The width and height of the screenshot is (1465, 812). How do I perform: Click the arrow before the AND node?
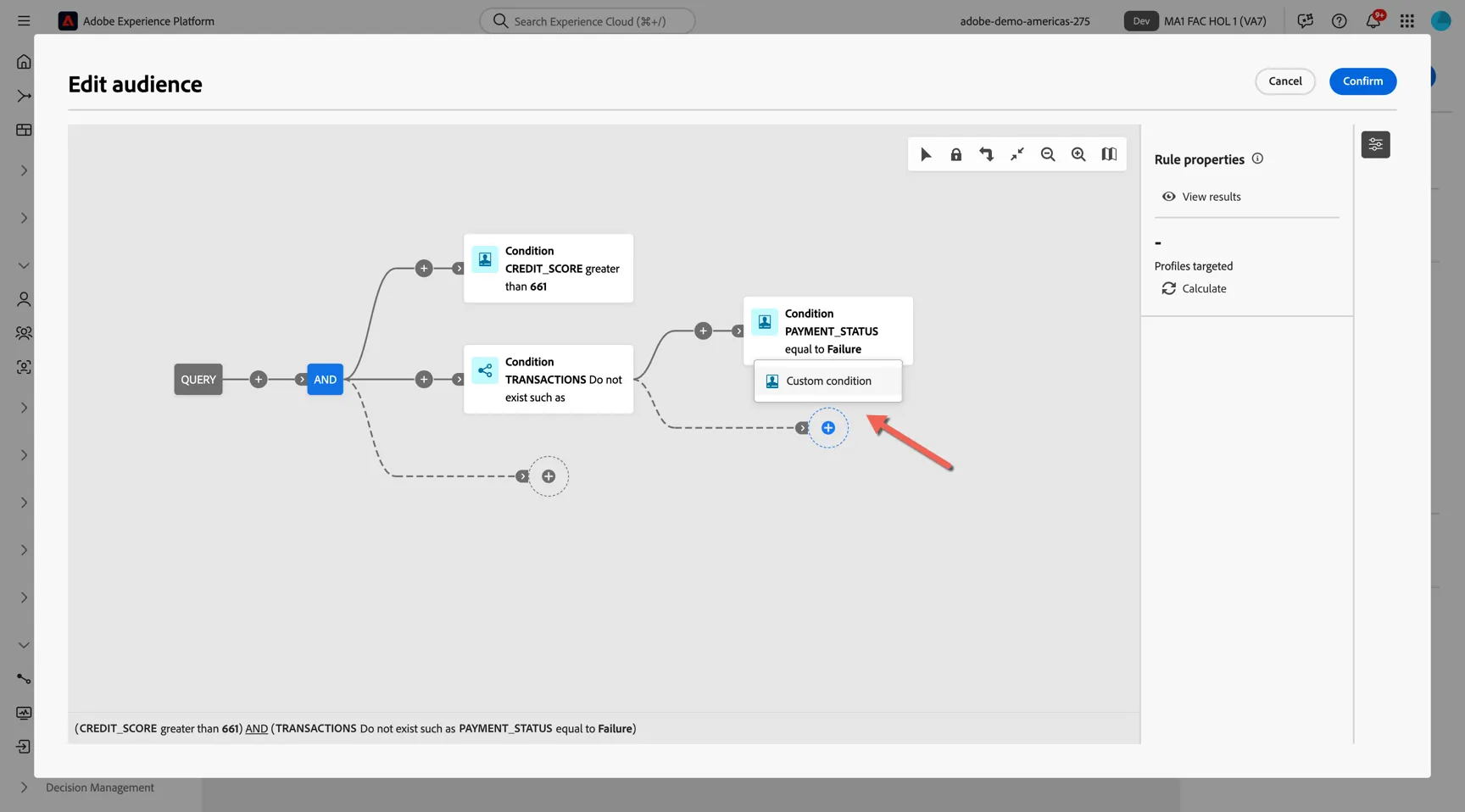point(301,380)
